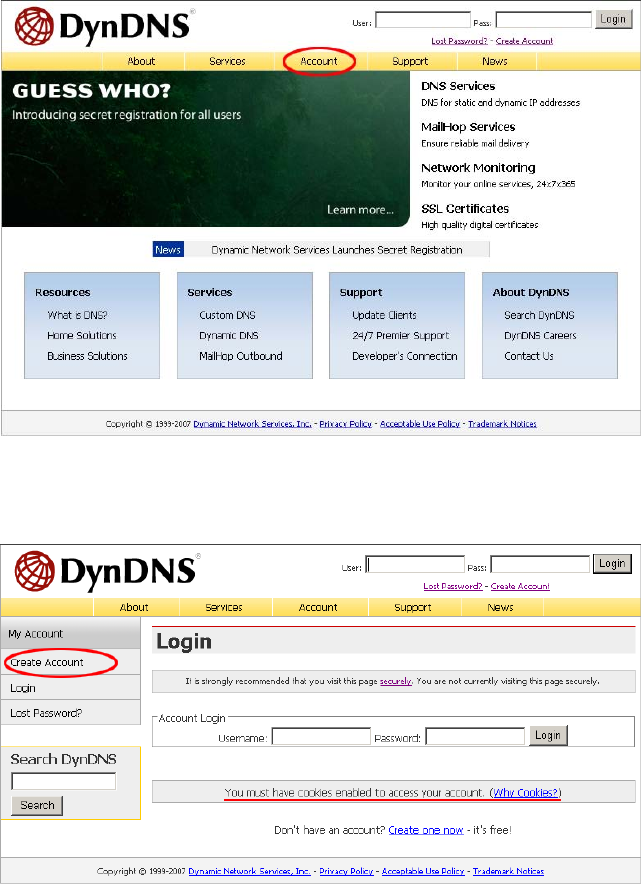Select circled Create Account in the left sidebar
The height and width of the screenshot is (884, 641).
[70, 662]
